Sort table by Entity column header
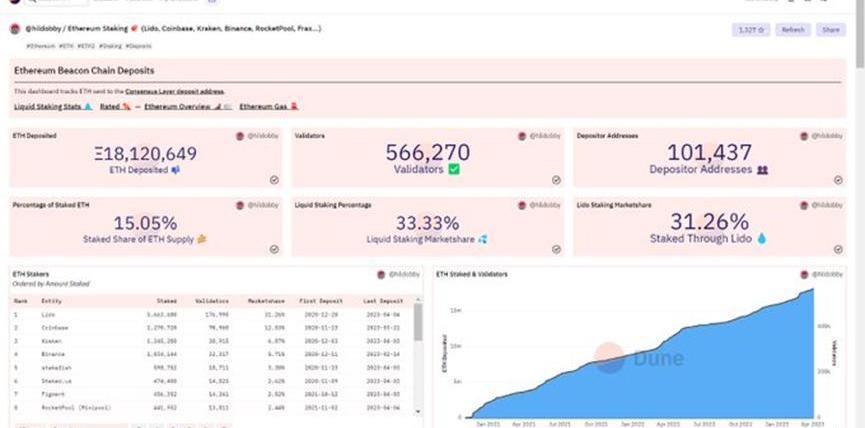 click(x=52, y=301)
